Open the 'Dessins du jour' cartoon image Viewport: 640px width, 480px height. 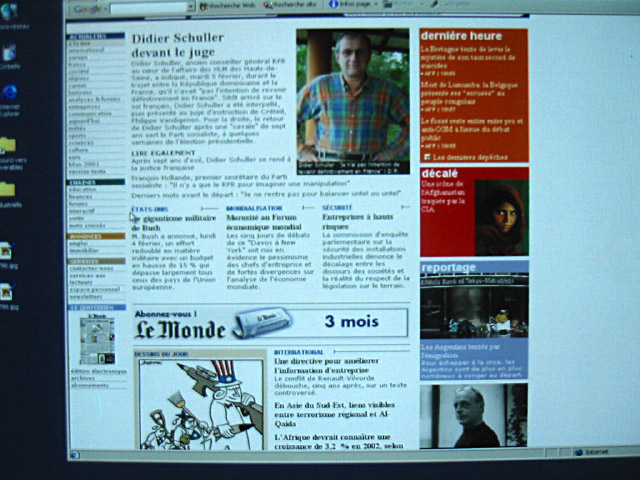[x=201, y=404]
